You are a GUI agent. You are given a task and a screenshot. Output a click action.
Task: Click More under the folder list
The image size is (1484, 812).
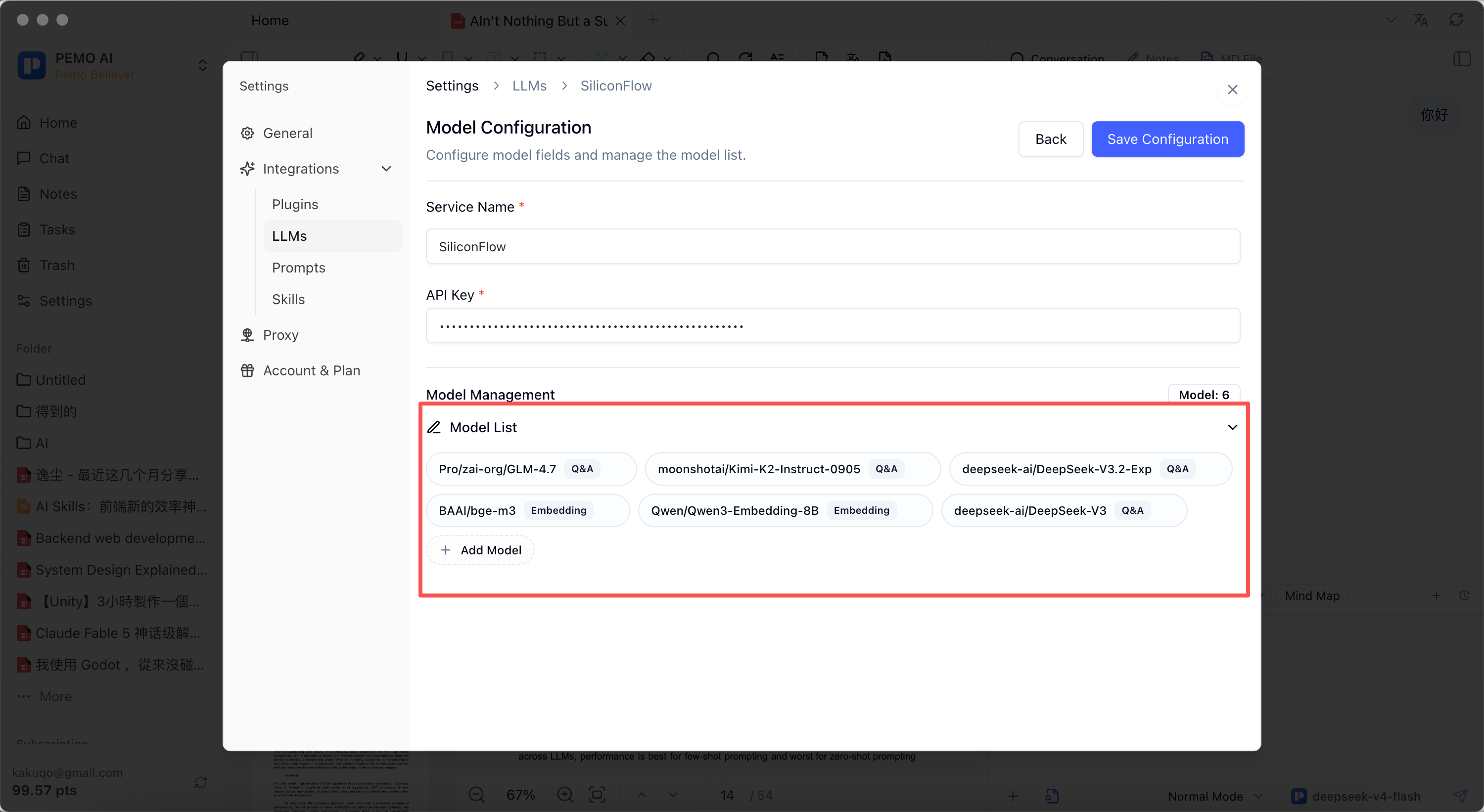55,697
